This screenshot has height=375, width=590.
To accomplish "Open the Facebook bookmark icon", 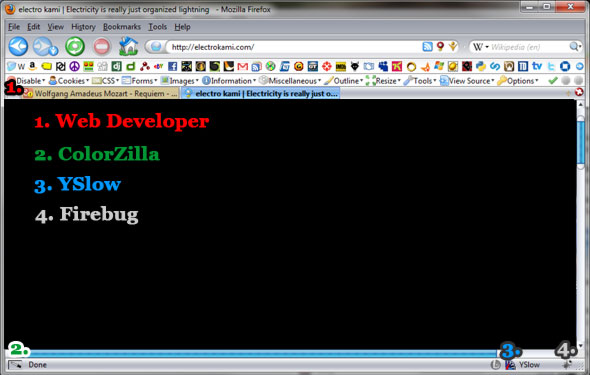I will (172, 67).
